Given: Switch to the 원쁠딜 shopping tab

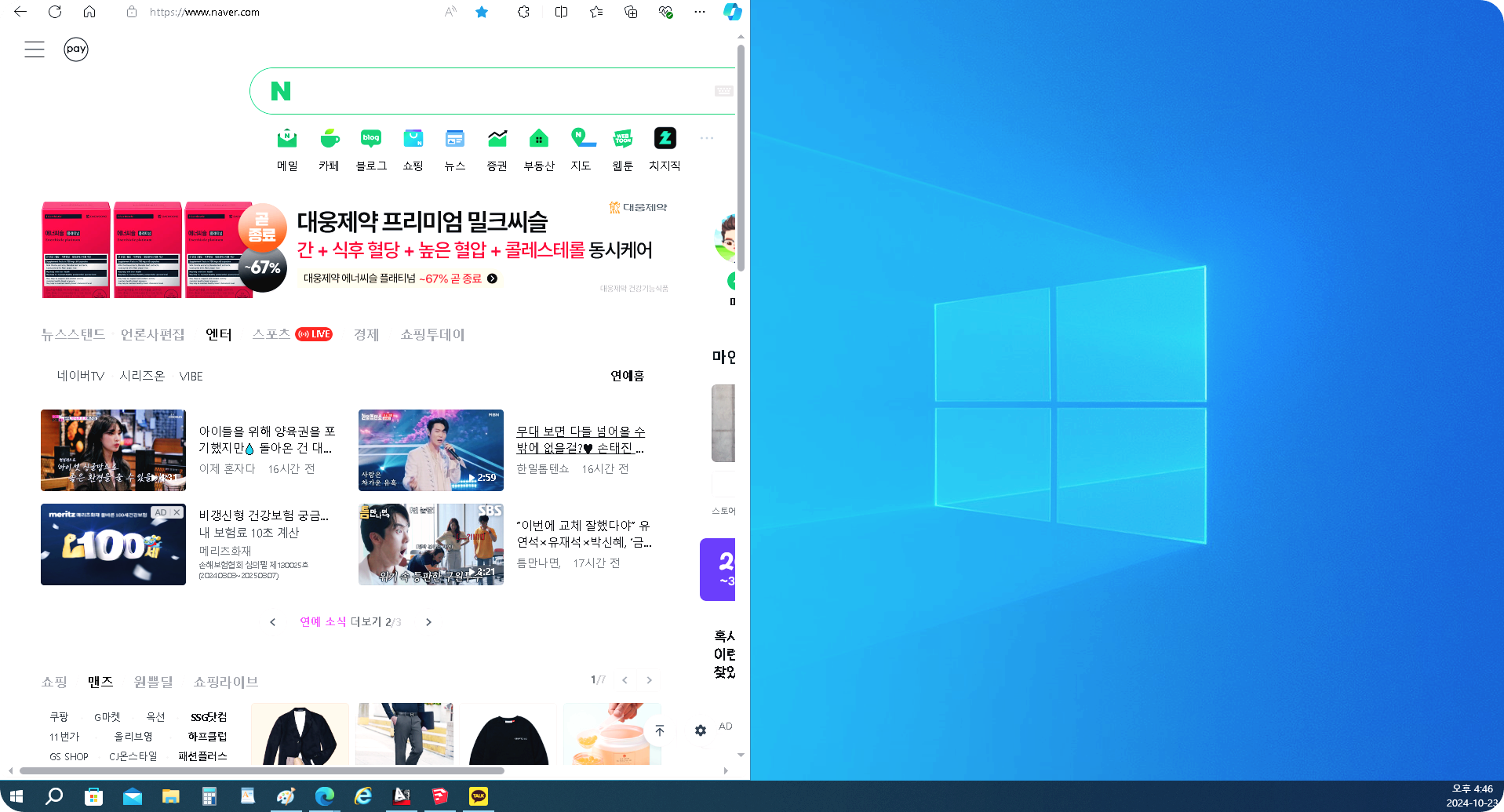Looking at the screenshot, I should pos(153,682).
